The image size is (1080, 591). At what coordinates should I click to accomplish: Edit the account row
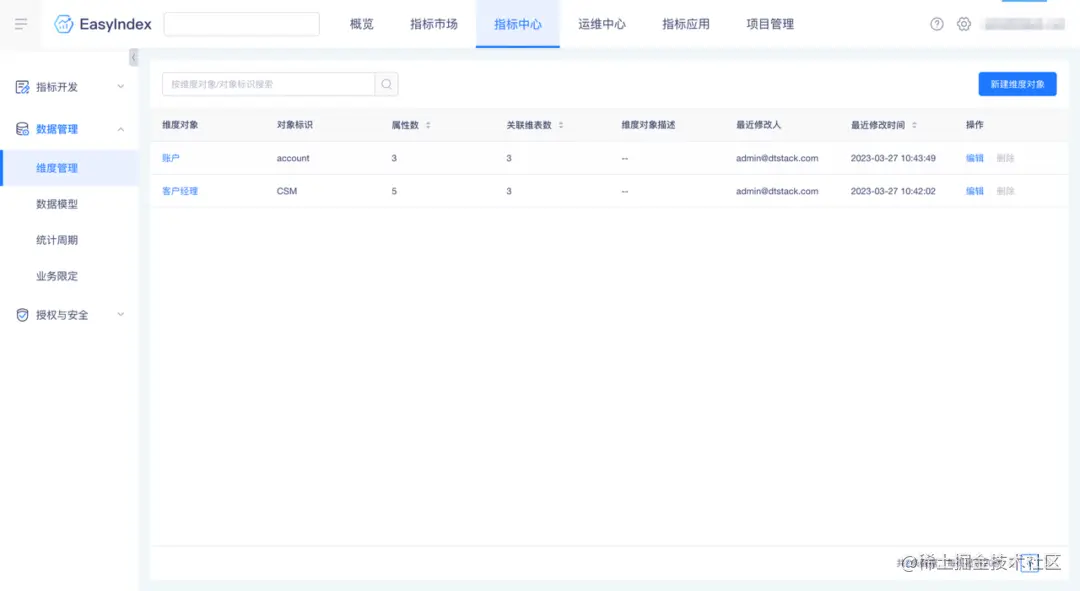click(x=975, y=158)
